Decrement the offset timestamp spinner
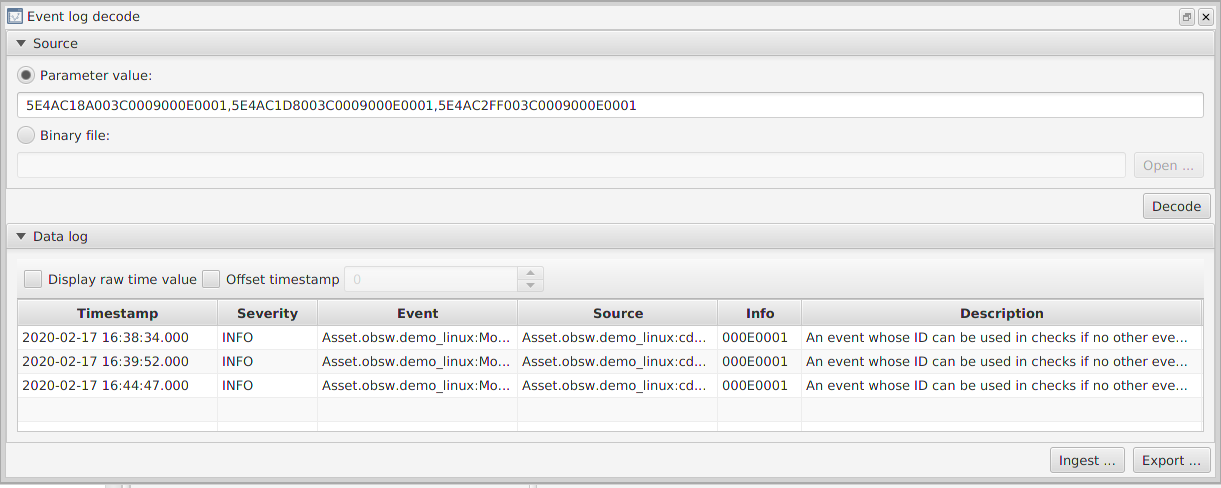This screenshot has width=1221, height=488. (531, 286)
